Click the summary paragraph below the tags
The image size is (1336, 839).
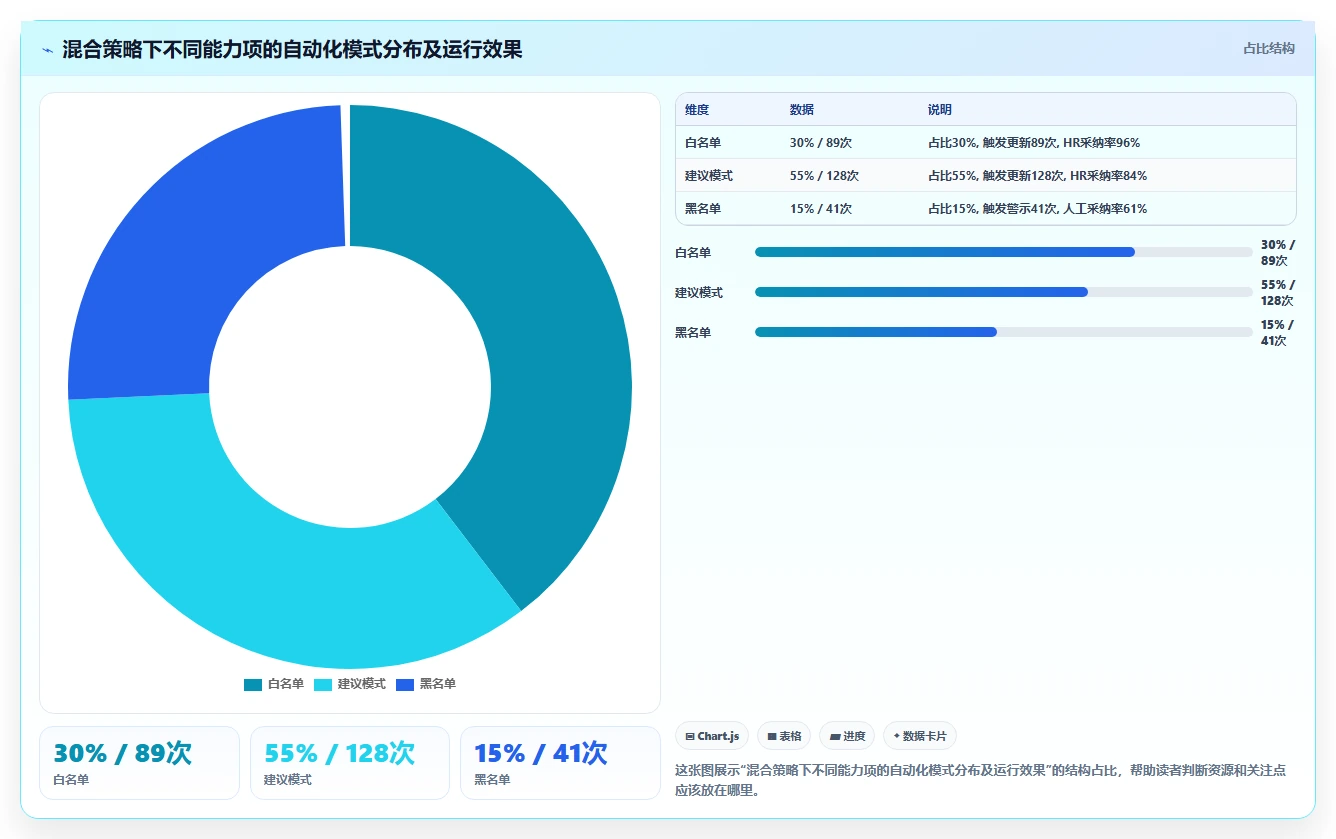click(x=980, y=780)
